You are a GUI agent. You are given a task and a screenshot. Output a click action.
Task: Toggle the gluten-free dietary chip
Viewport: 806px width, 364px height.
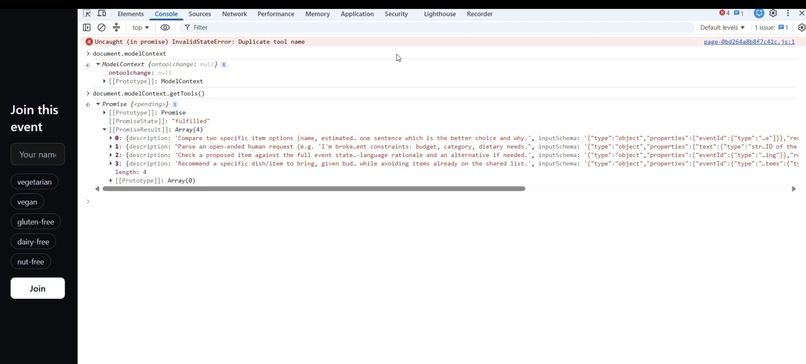(x=35, y=222)
